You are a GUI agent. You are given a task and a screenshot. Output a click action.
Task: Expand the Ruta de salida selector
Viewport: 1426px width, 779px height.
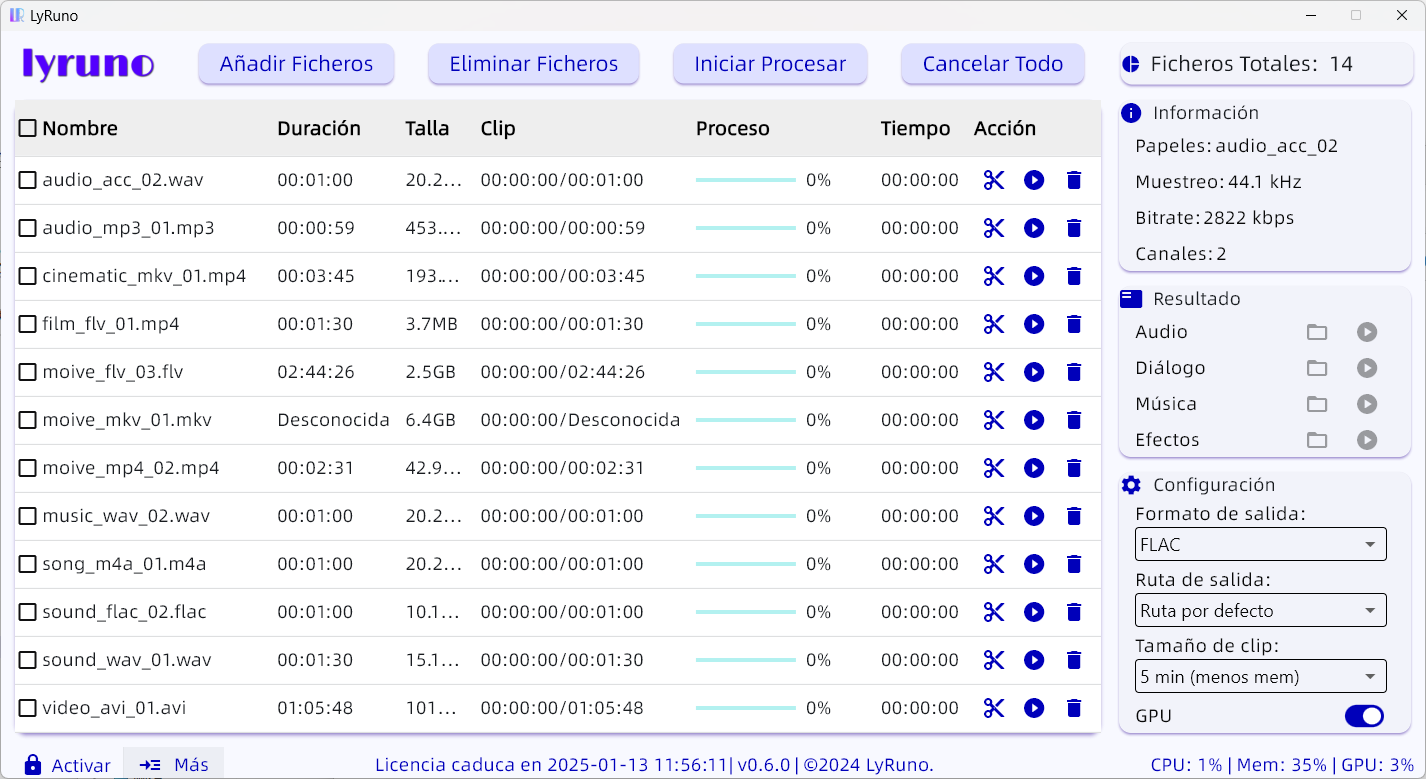coord(1260,610)
